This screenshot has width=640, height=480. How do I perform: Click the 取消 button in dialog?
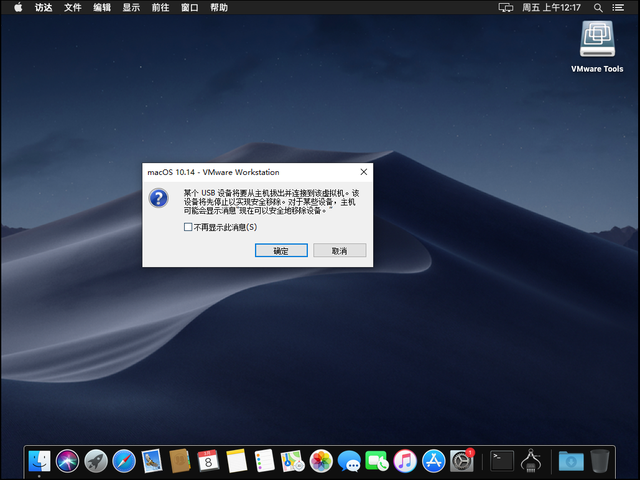point(340,251)
